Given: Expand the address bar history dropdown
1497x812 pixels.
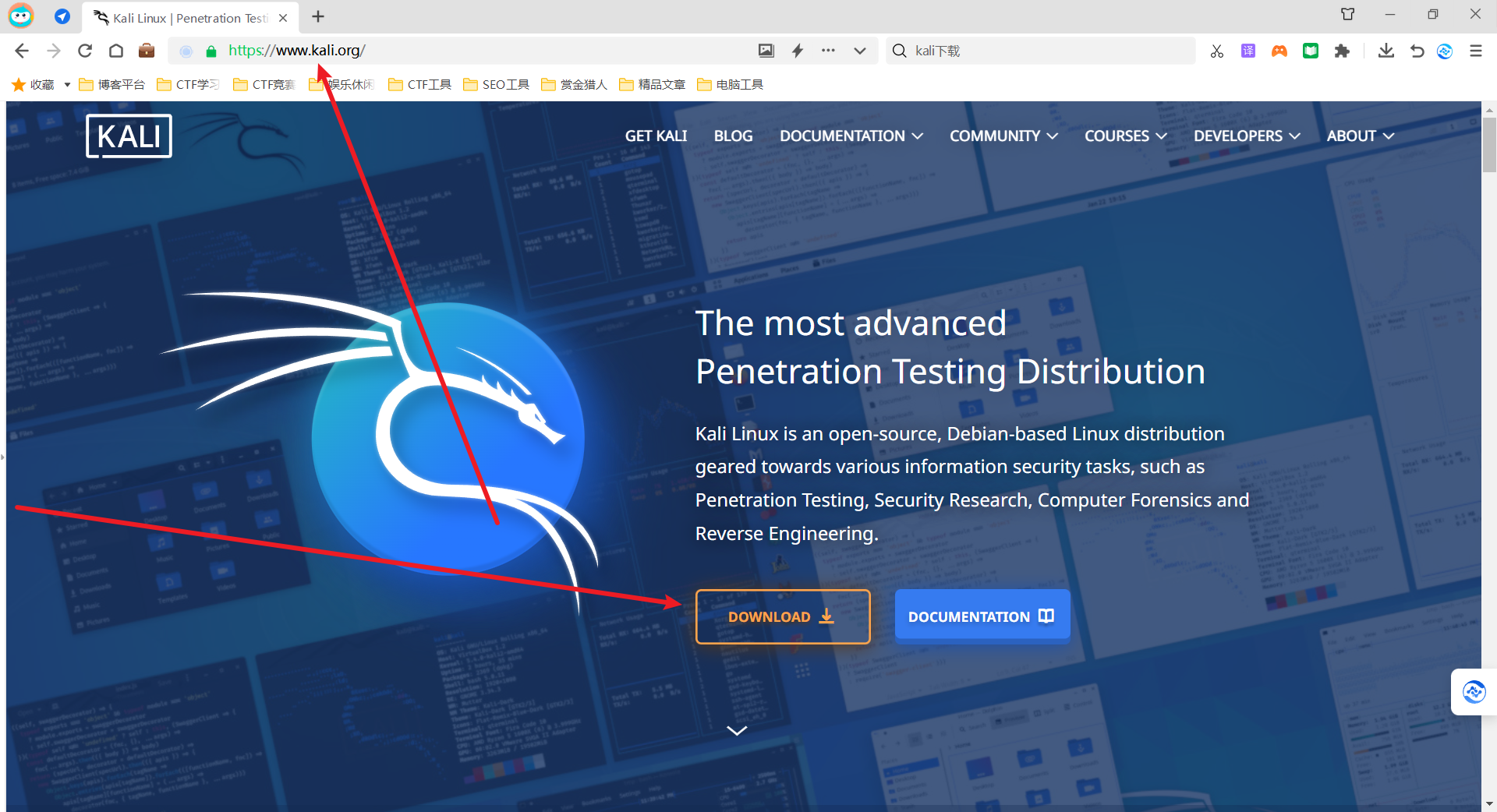Looking at the screenshot, I should (860, 51).
